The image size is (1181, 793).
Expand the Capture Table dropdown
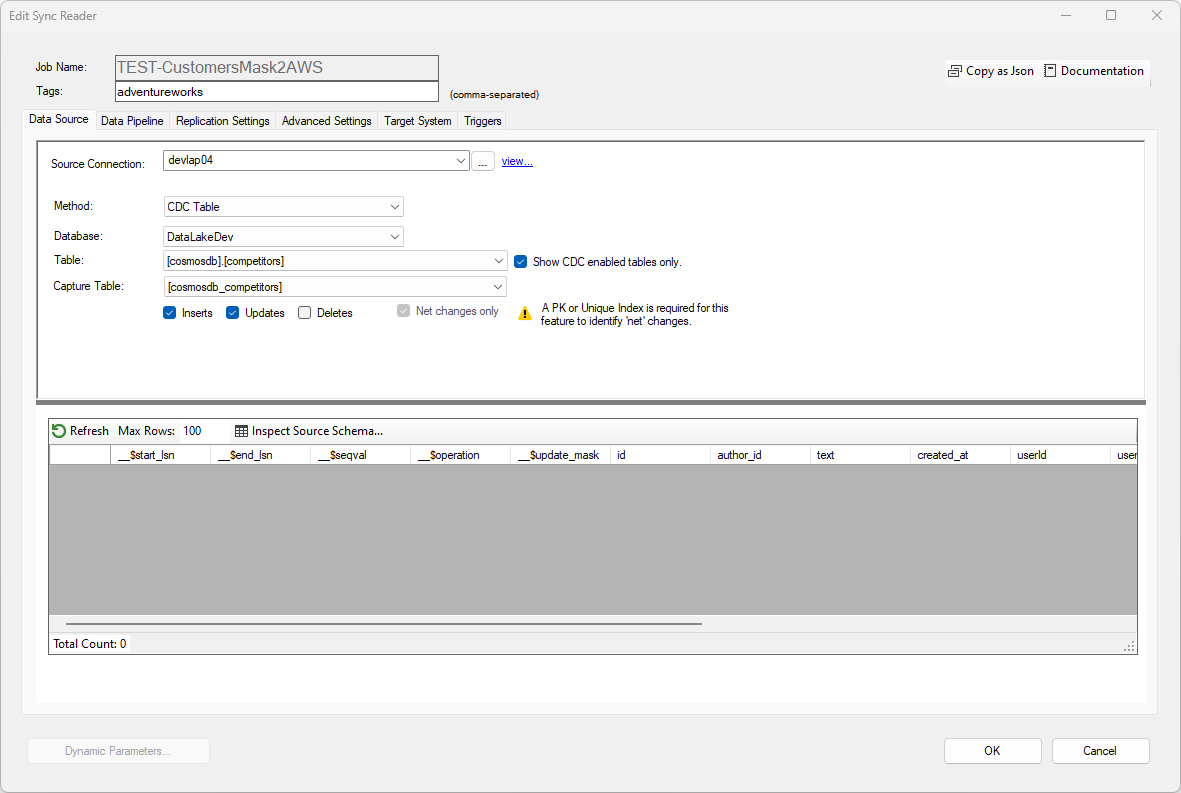point(498,287)
